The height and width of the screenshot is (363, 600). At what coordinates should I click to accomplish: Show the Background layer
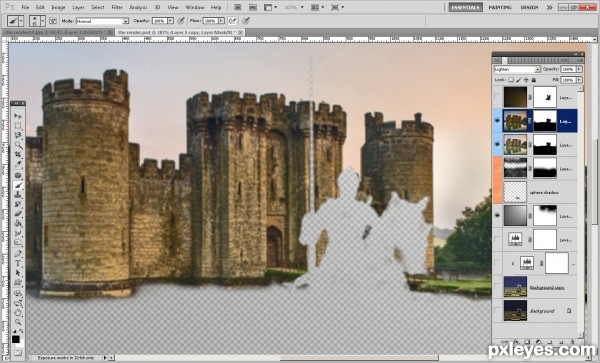click(497, 311)
